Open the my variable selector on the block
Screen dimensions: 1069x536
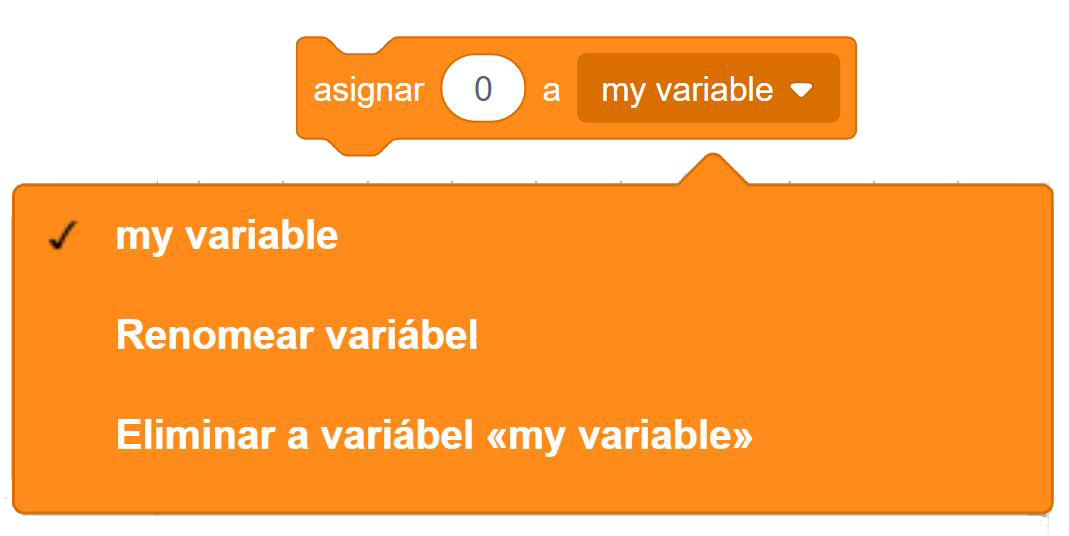(x=708, y=90)
